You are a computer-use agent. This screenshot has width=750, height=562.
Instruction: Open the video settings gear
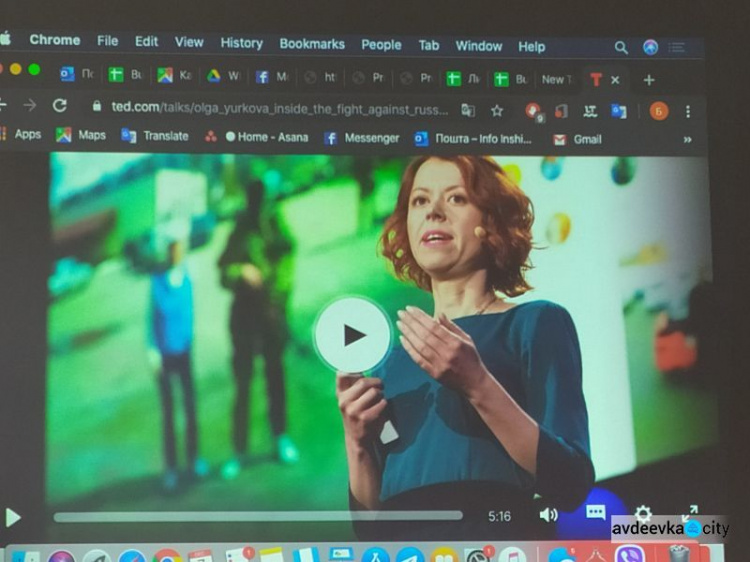coord(642,514)
